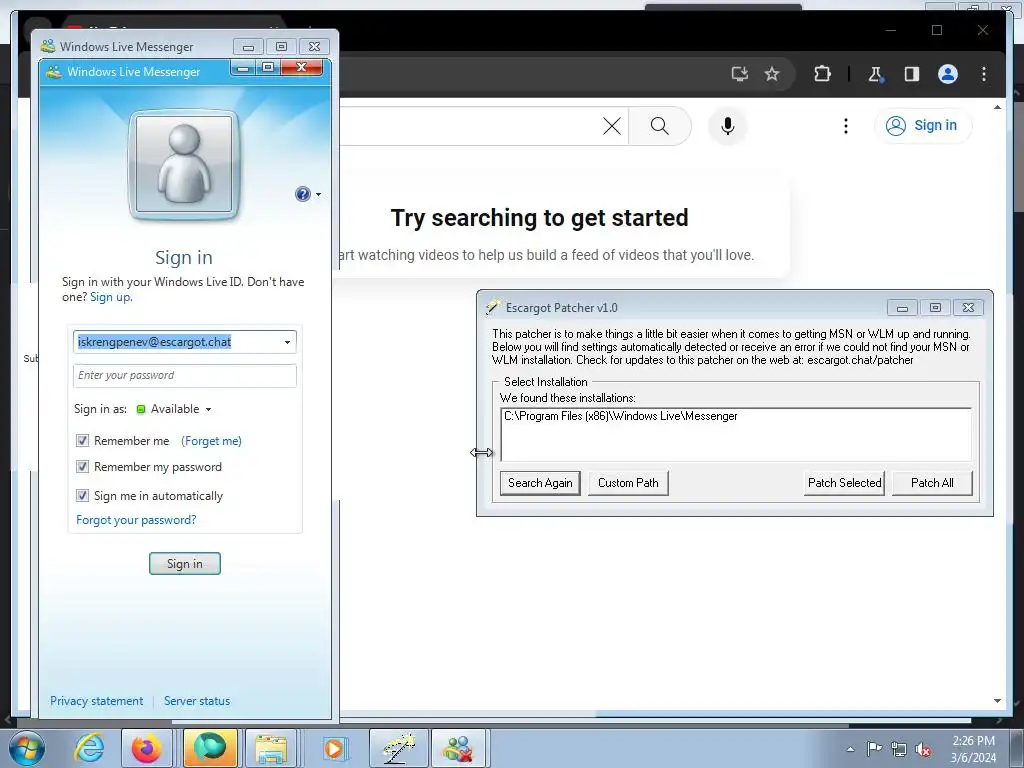Click the Escargot Patcher wand title icon

pyautogui.click(x=493, y=307)
